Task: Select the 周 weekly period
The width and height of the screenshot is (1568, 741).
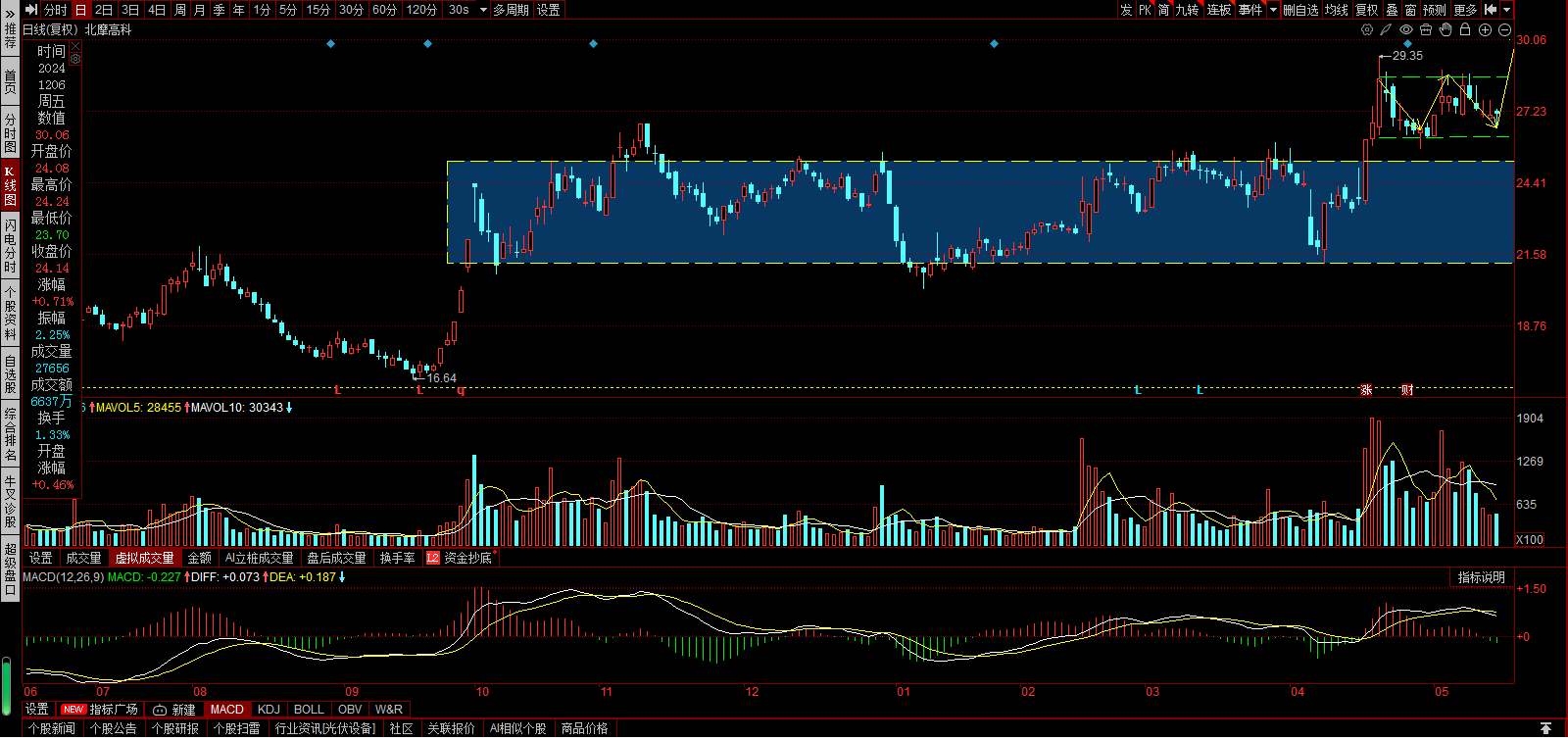Action: 180,9
